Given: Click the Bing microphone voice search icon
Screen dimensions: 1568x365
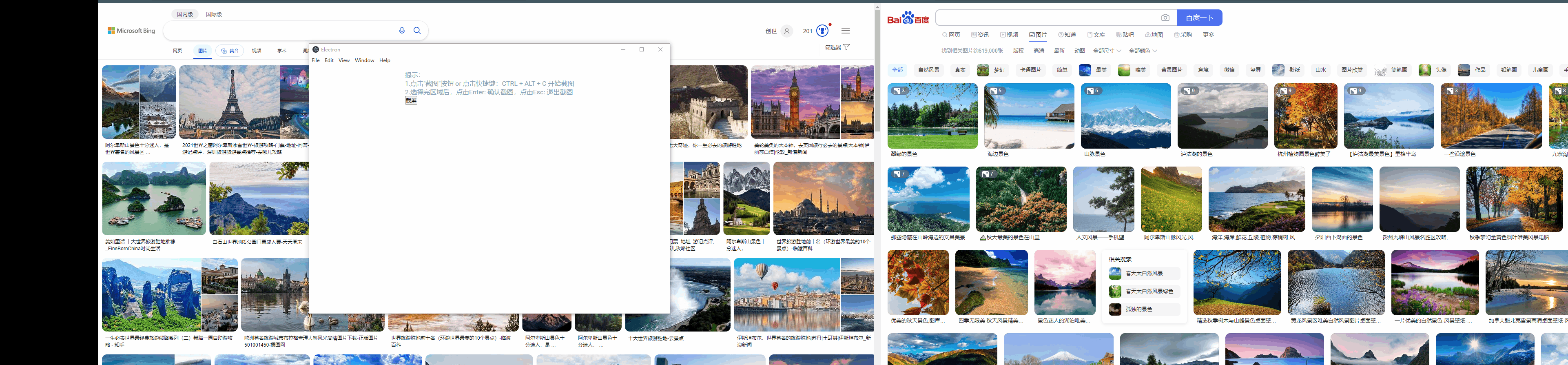Looking at the screenshot, I should [402, 31].
